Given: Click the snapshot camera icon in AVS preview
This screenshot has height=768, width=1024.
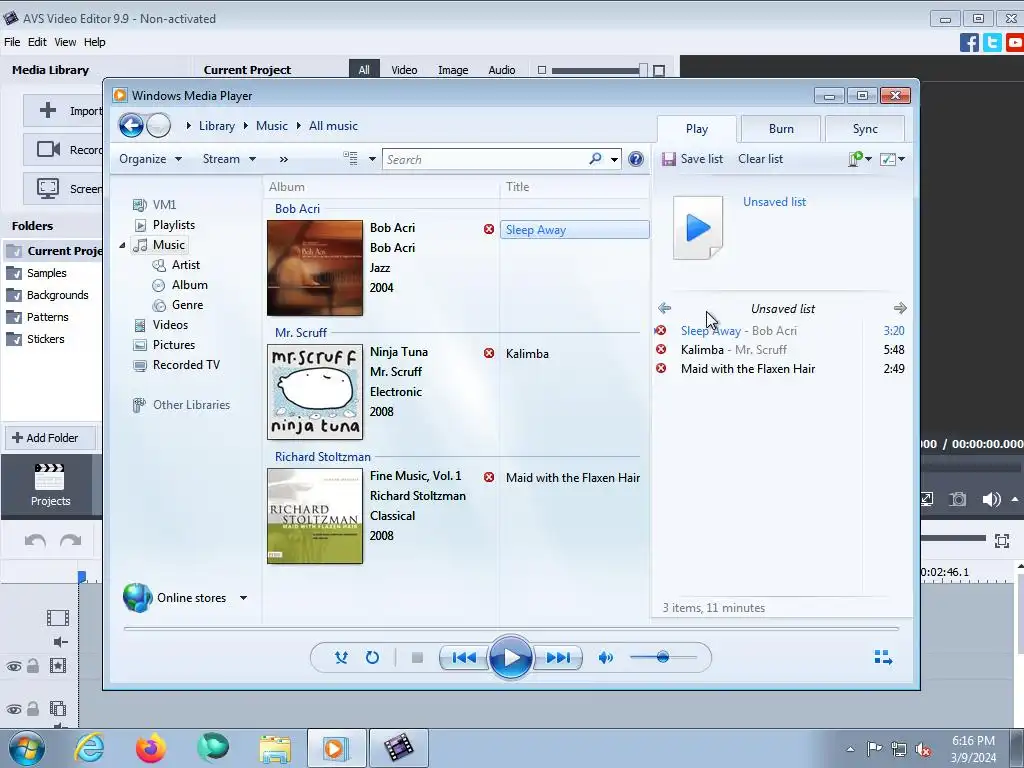Looking at the screenshot, I should 957,500.
